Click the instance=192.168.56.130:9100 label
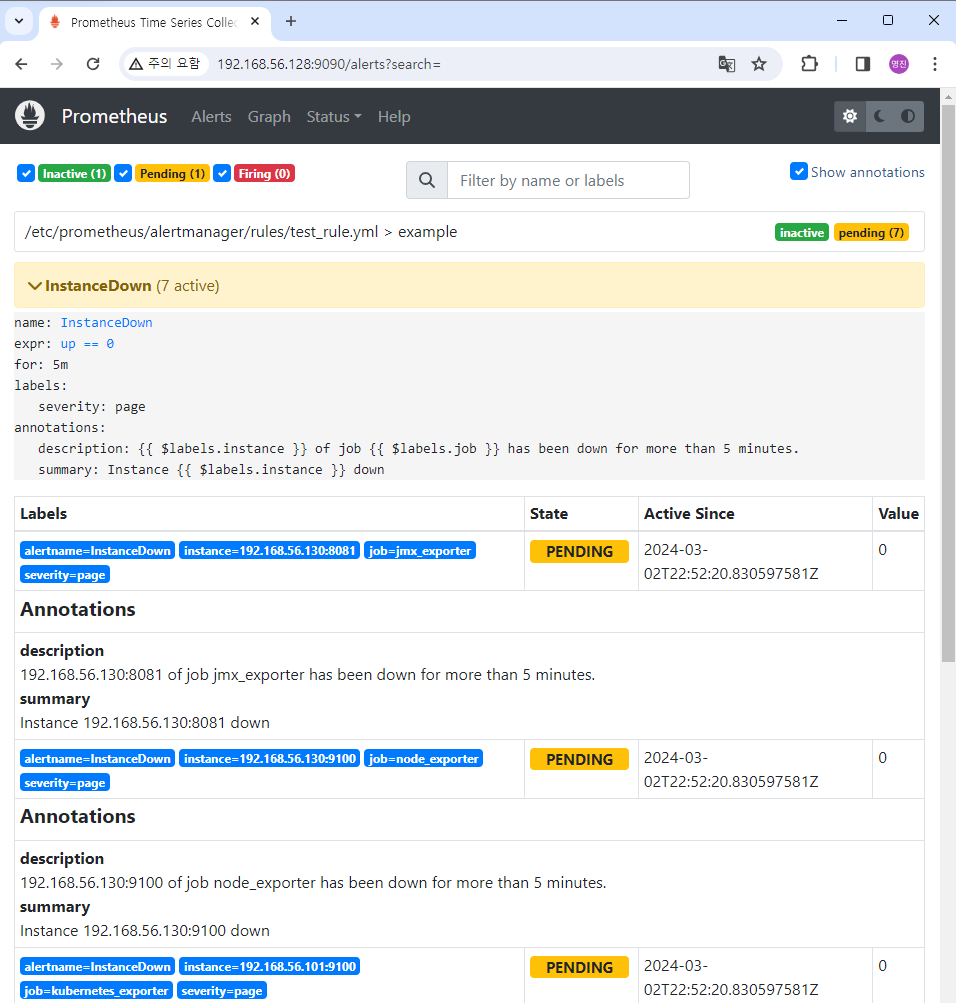956x1003 pixels. click(x=269, y=759)
